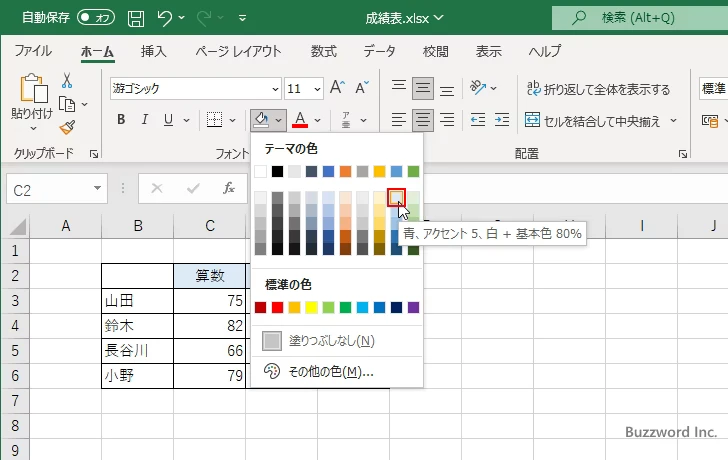
Task: Align text to top
Action: [x=398, y=87]
